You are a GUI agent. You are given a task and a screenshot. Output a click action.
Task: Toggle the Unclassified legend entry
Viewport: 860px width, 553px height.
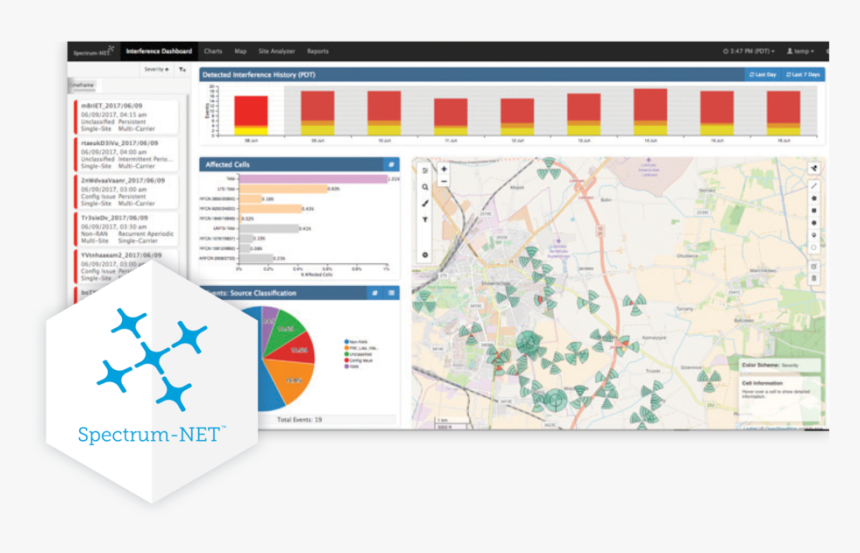pyautogui.click(x=360, y=354)
